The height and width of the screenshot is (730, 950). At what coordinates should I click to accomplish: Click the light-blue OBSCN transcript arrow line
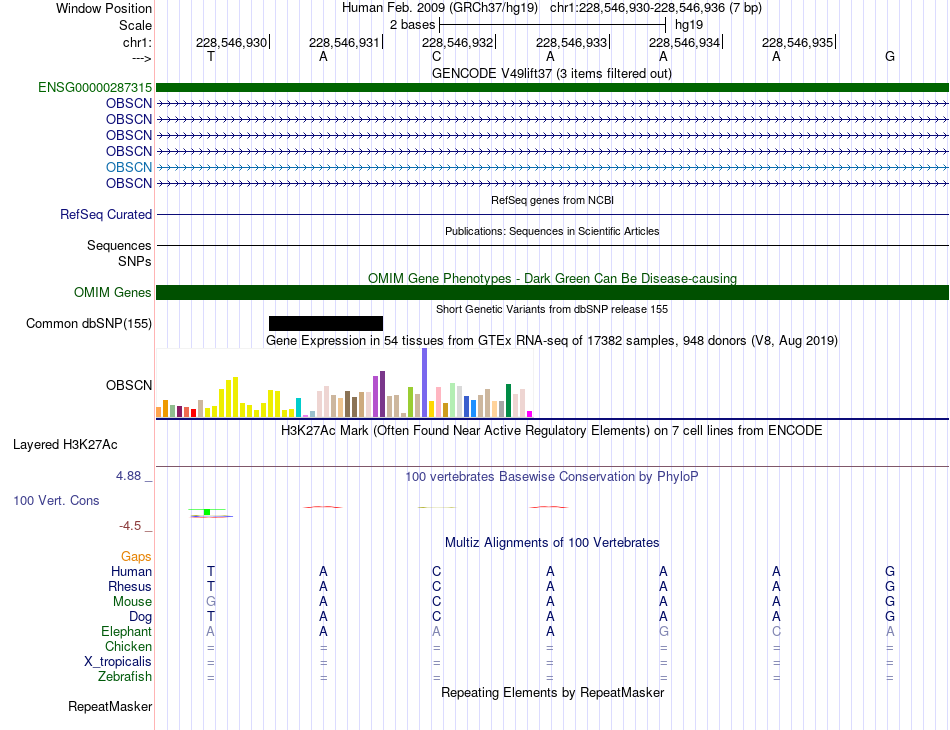552,167
